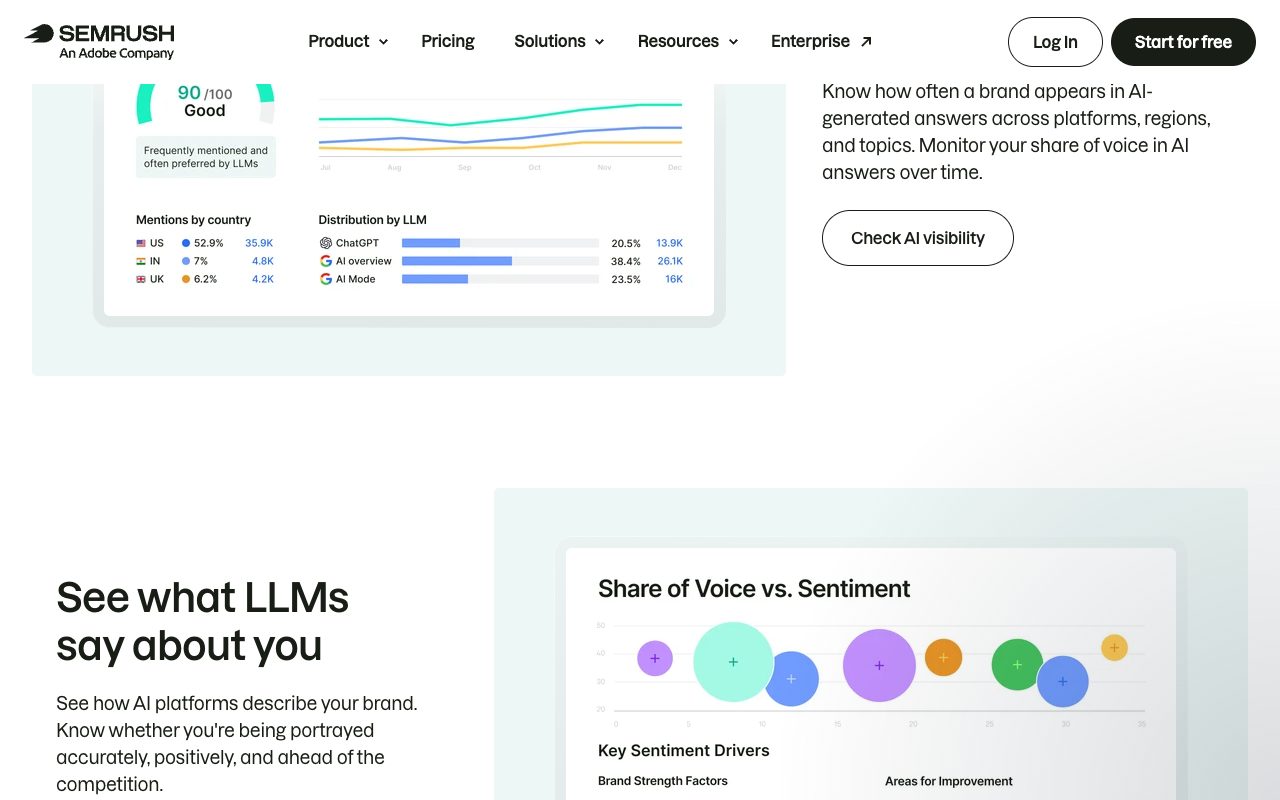1280x800 pixels.
Task: Select the small yellow bubble at chart right
Action: coord(1114,648)
